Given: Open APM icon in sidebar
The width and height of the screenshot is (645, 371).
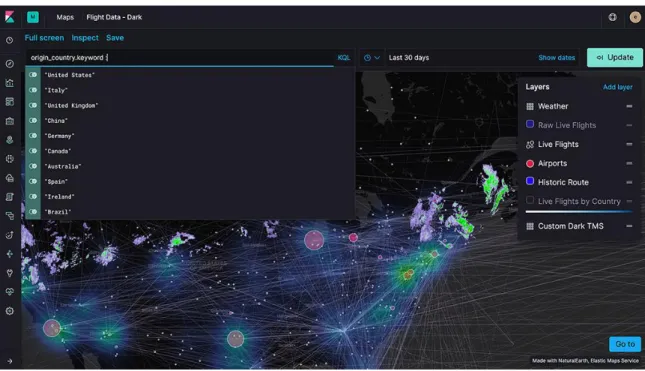Looking at the screenshot, I should [9, 216].
